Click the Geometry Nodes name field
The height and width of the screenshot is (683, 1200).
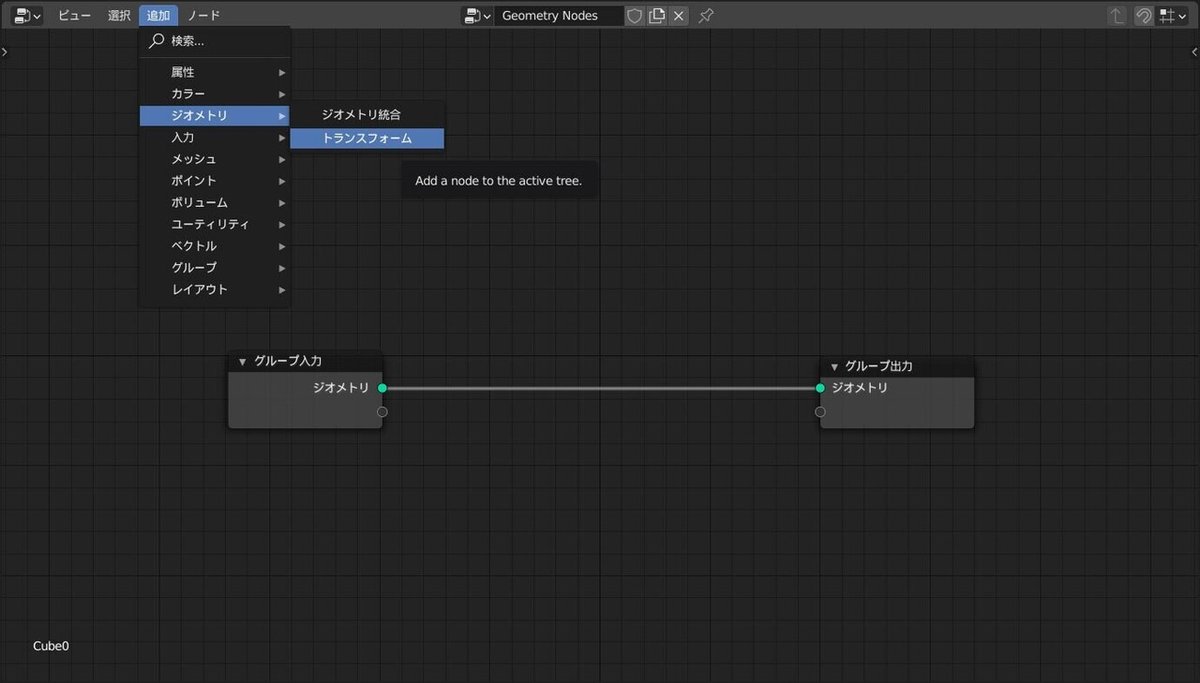pyautogui.click(x=558, y=16)
